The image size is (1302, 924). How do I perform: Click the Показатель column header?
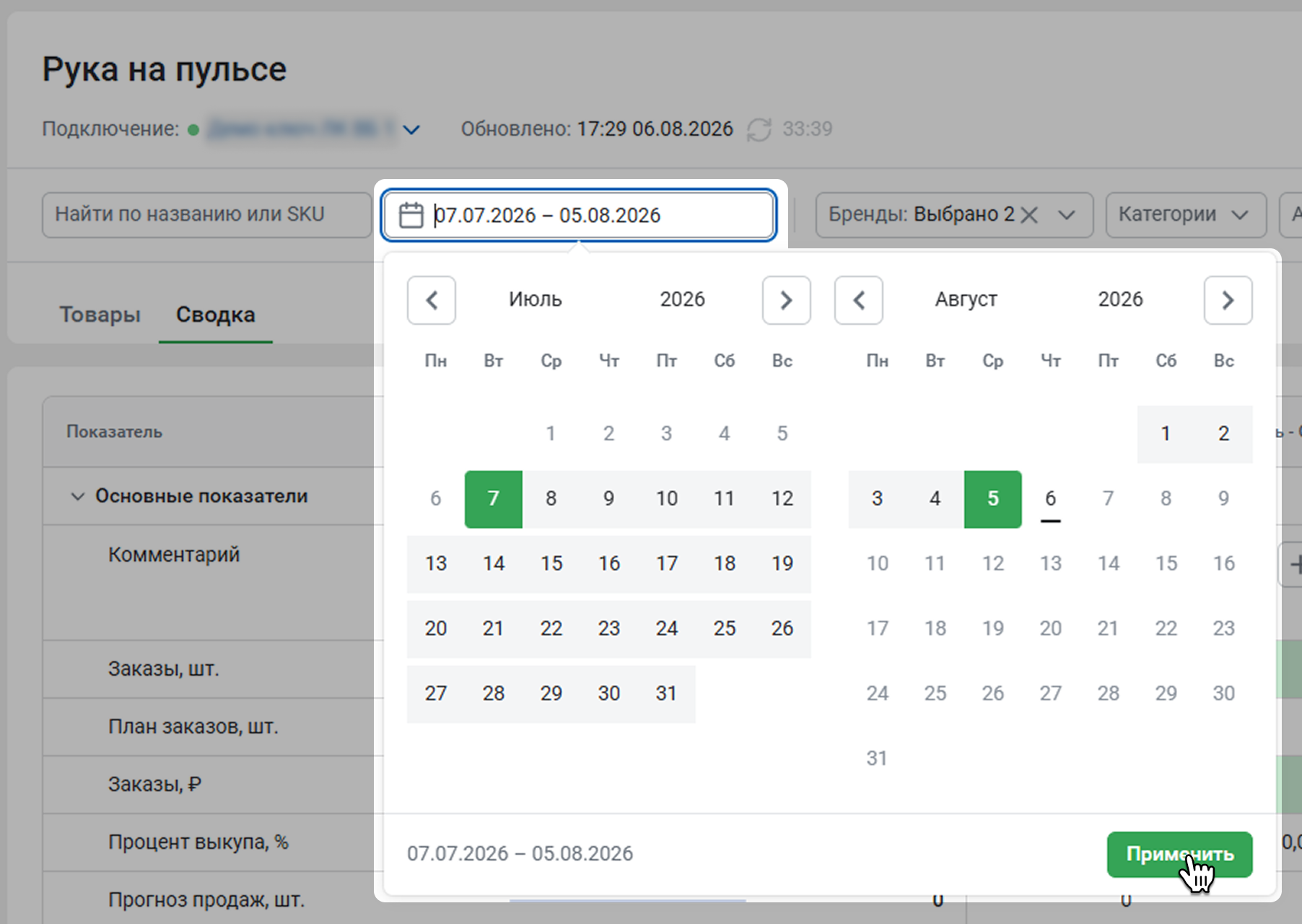click(x=115, y=432)
